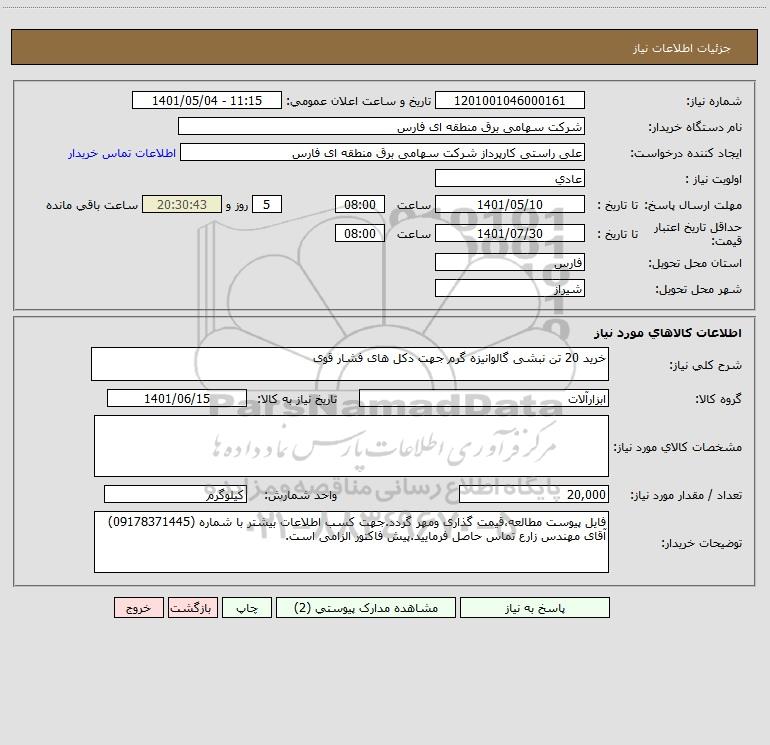Click delivery city field شیراز
Image resolution: width=770 pixels, height=745 pixels.
click(510, 288)
